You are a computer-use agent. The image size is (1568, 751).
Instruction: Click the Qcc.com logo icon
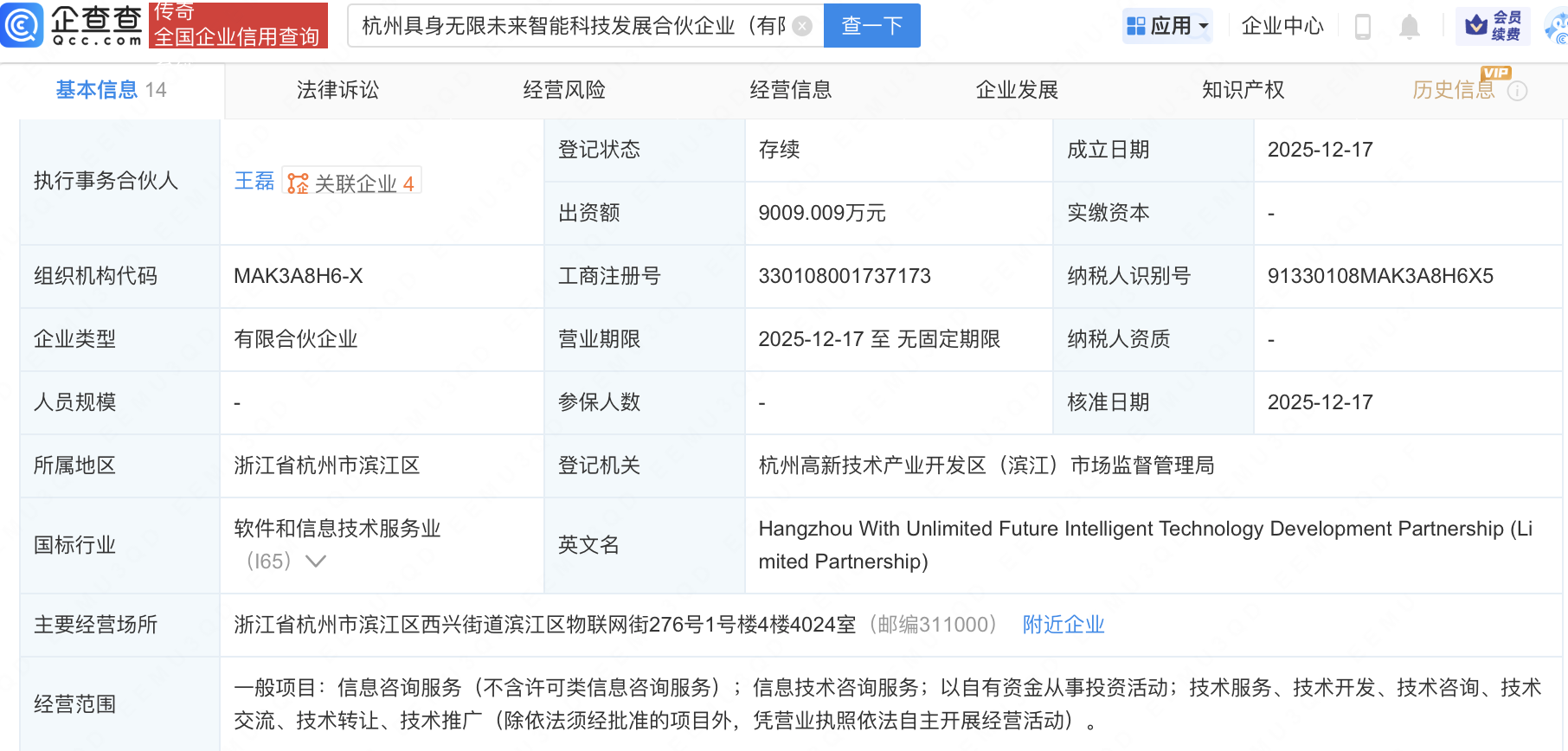tap(22, 25)
